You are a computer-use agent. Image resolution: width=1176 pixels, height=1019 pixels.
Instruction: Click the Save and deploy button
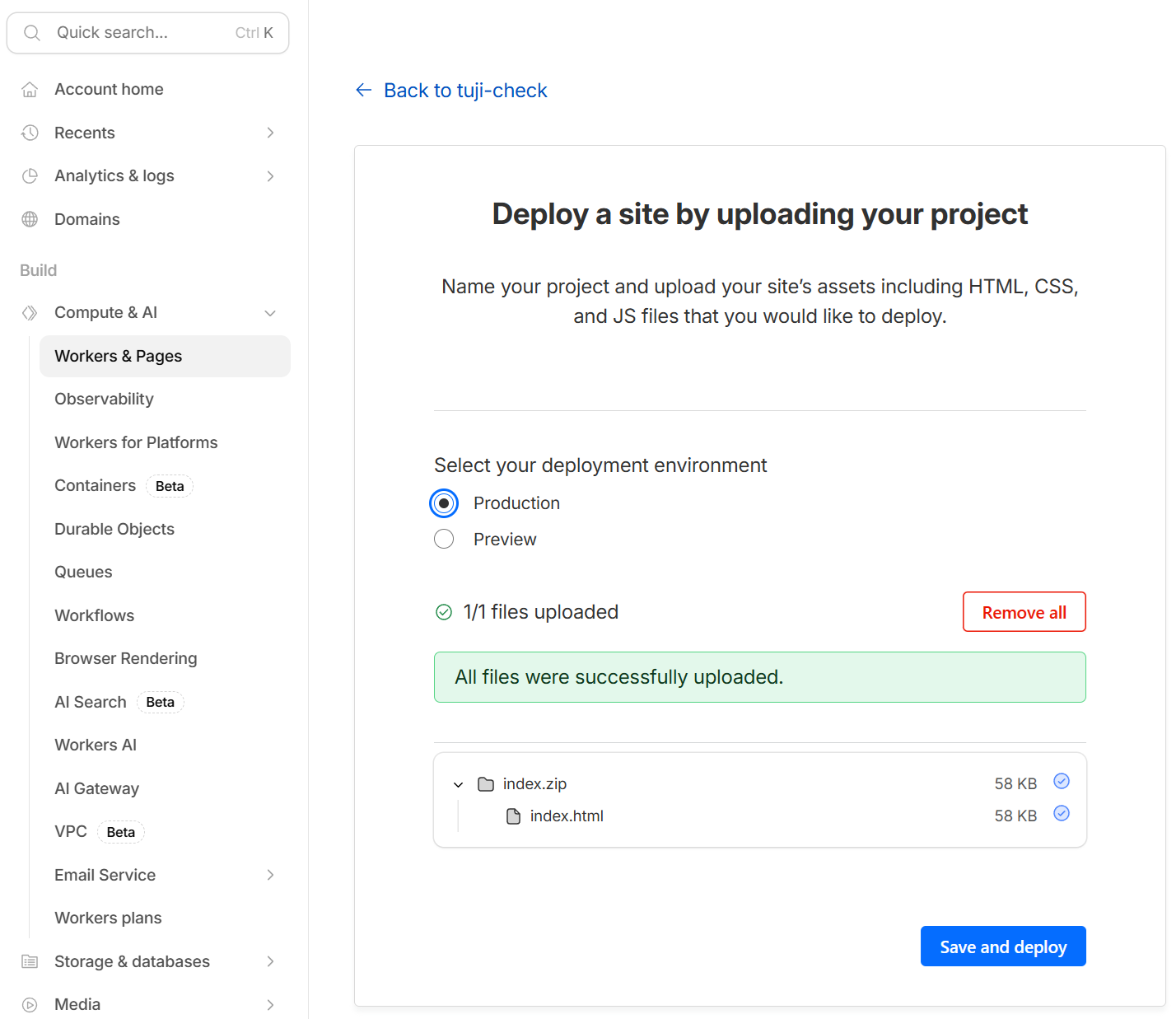coord(1002,947)
